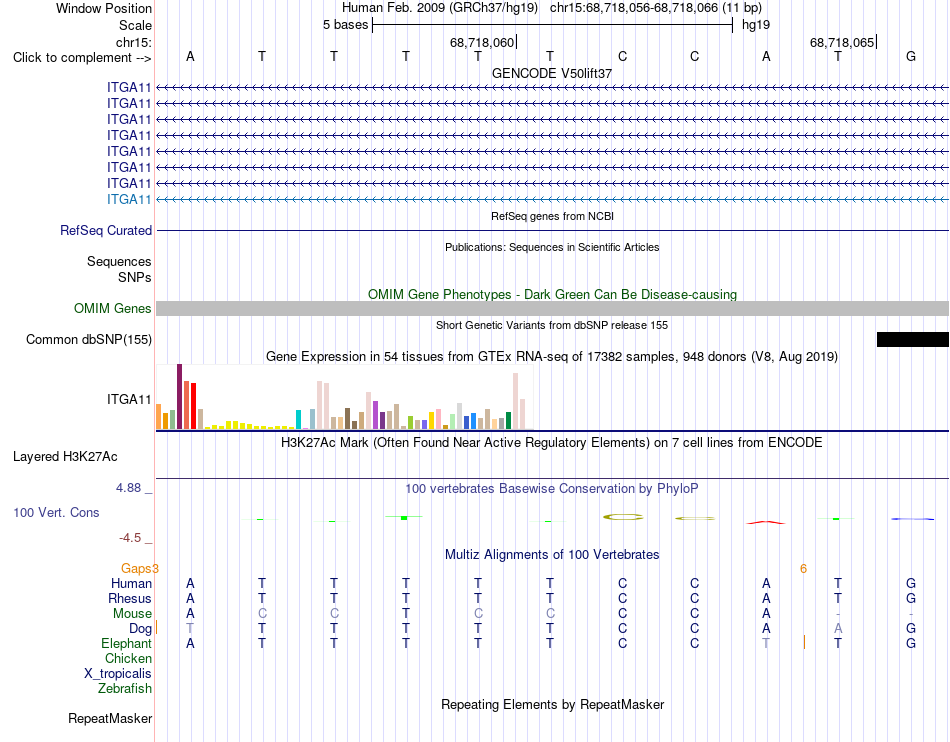950x742 pixels.
Task: Click the chr15: ruler label
Action: [x=133, y=42]
